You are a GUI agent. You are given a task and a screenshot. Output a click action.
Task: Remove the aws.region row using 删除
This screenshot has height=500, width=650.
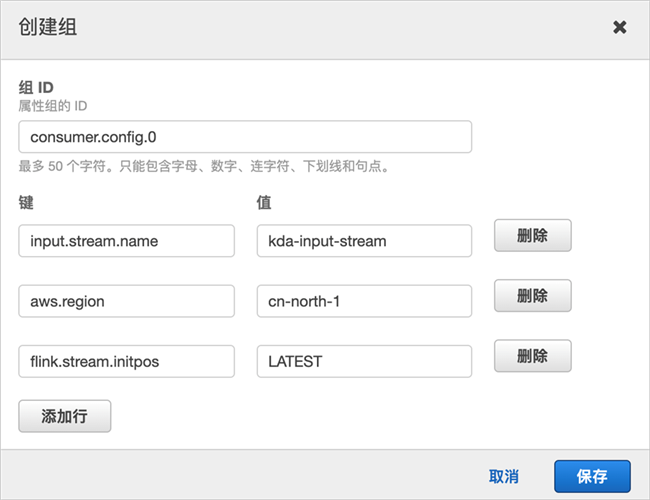[x=533, y=296]
